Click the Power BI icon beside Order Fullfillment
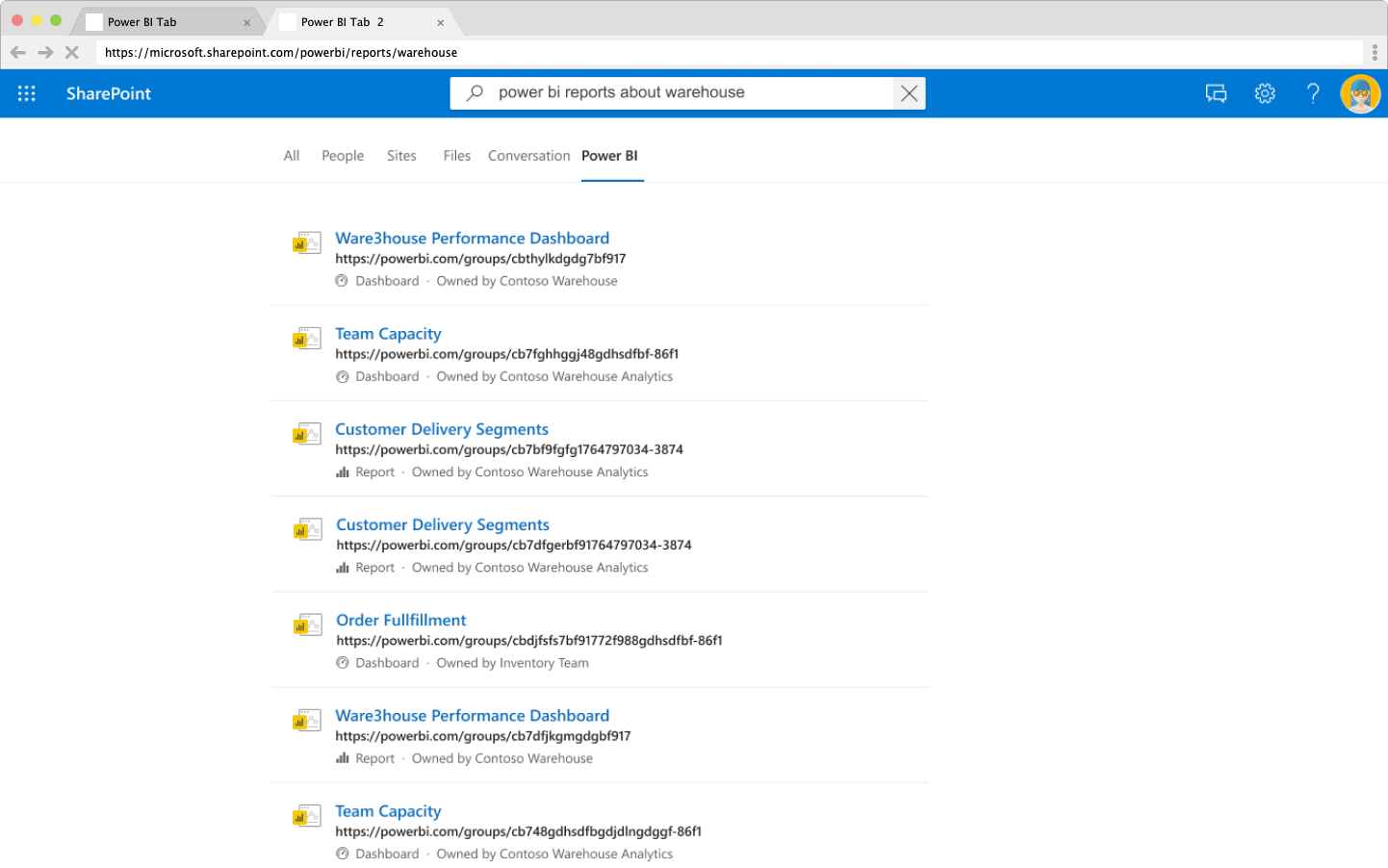The image size is (1388, 868). pyautogui.click(x=307, y=625)
